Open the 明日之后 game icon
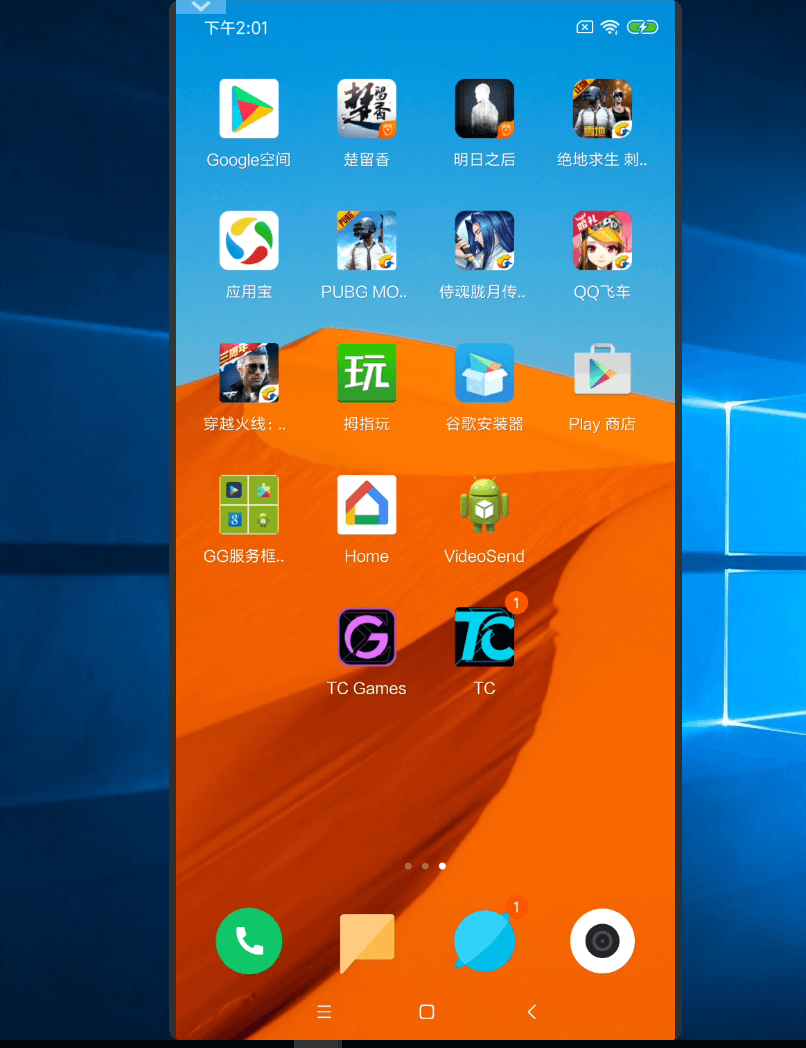 tap(484, 108)
